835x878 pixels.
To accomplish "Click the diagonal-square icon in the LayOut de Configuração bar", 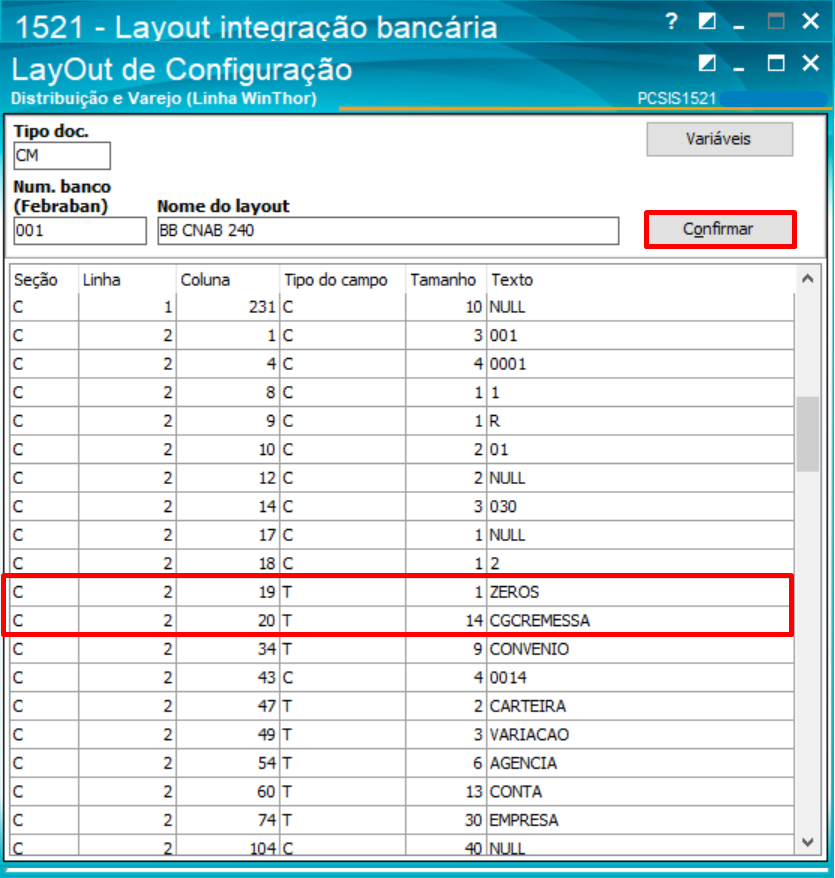I will point(707,63).
